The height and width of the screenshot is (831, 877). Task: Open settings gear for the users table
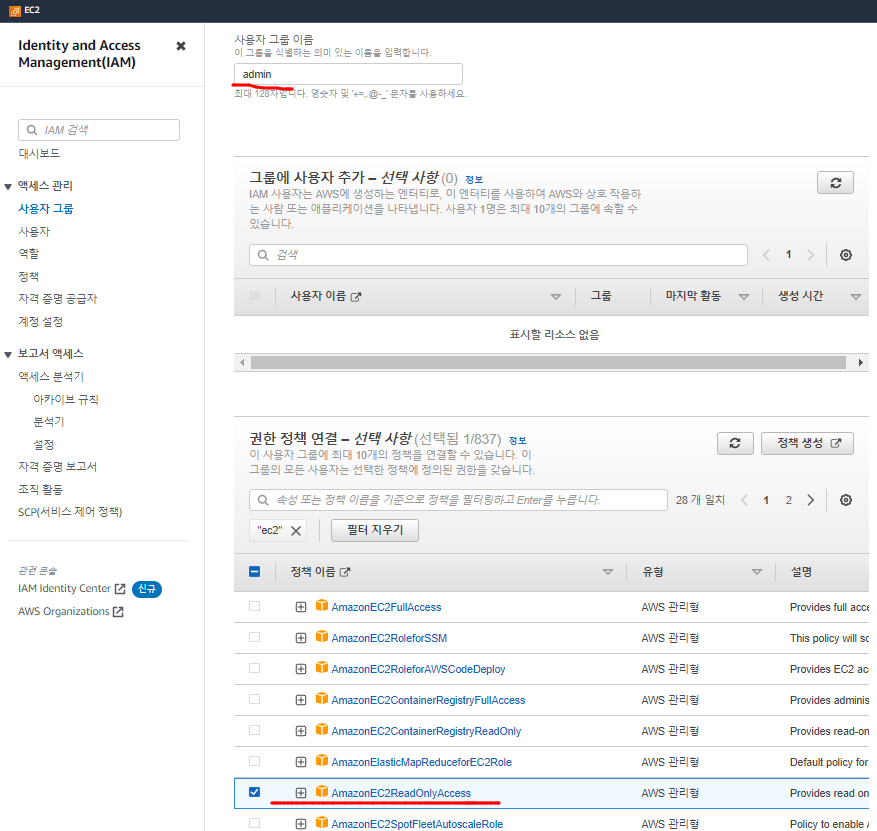point(846,255)
